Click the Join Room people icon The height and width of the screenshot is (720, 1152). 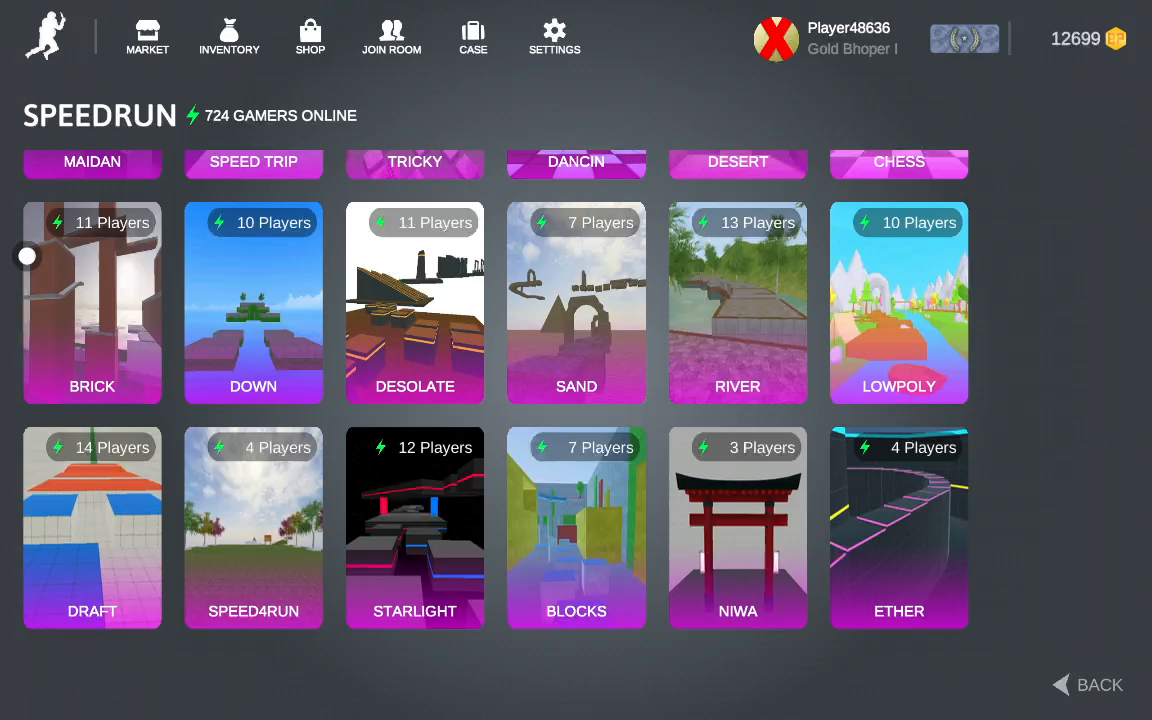(x=391, y=31)
